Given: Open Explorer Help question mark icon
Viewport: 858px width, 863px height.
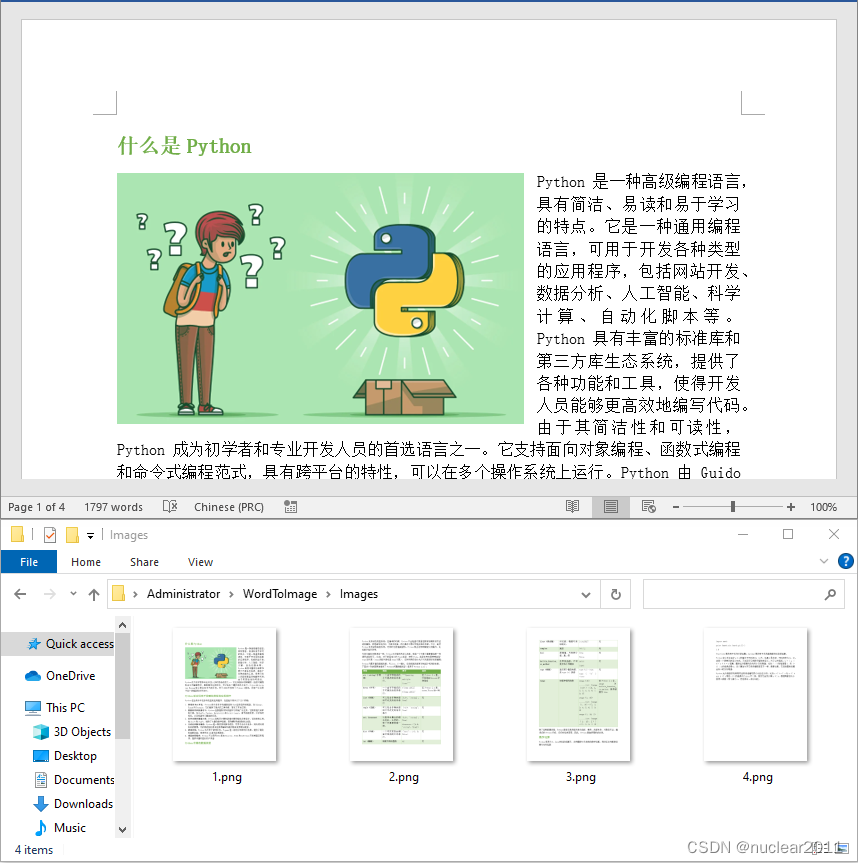Looking at the screenshot, I should 845,561.
